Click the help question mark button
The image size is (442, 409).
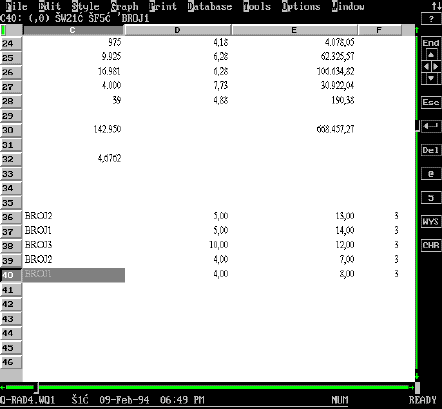point(431,19)
